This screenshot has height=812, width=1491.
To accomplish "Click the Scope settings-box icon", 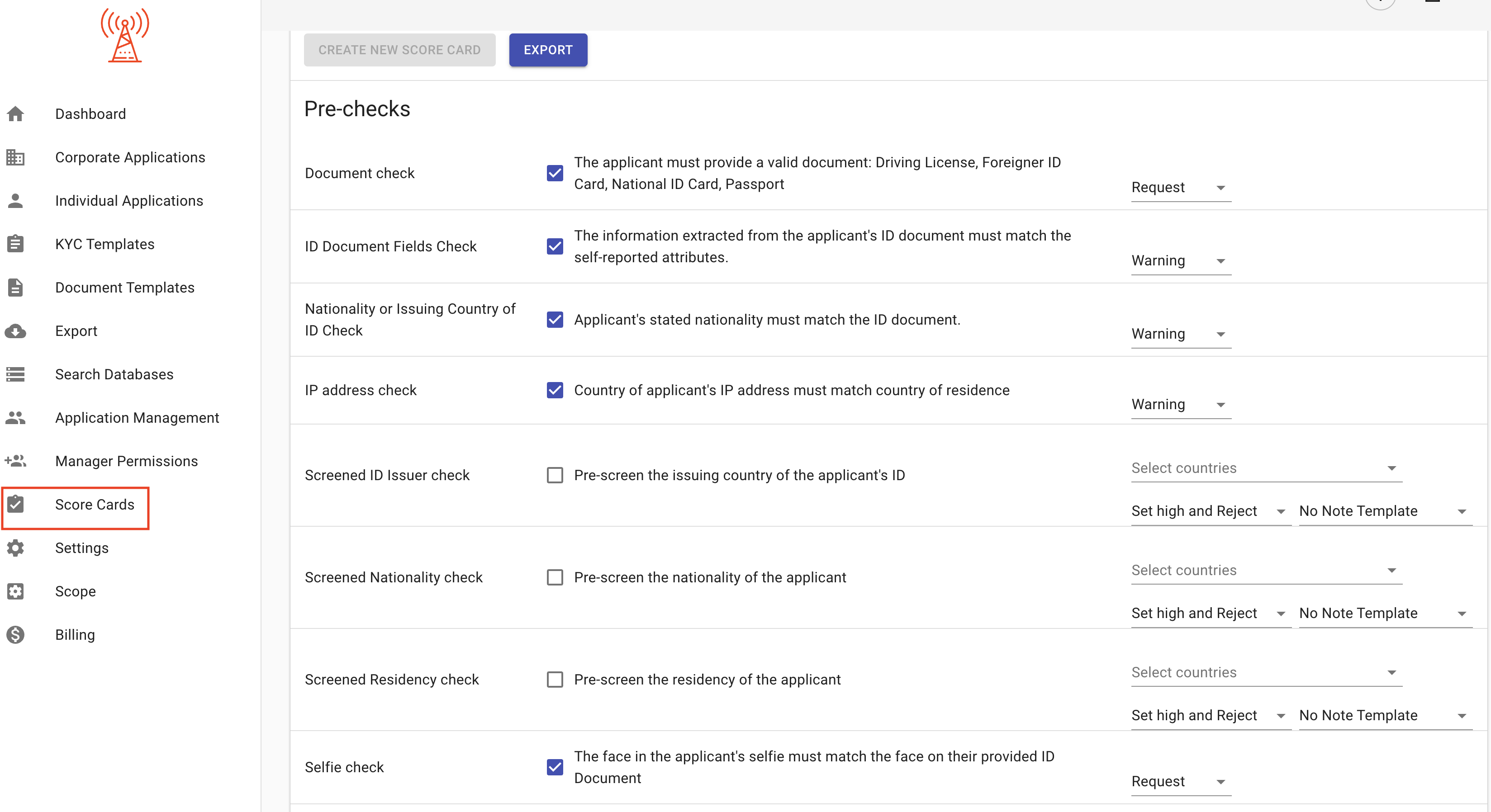I will (x=16, y=591).
